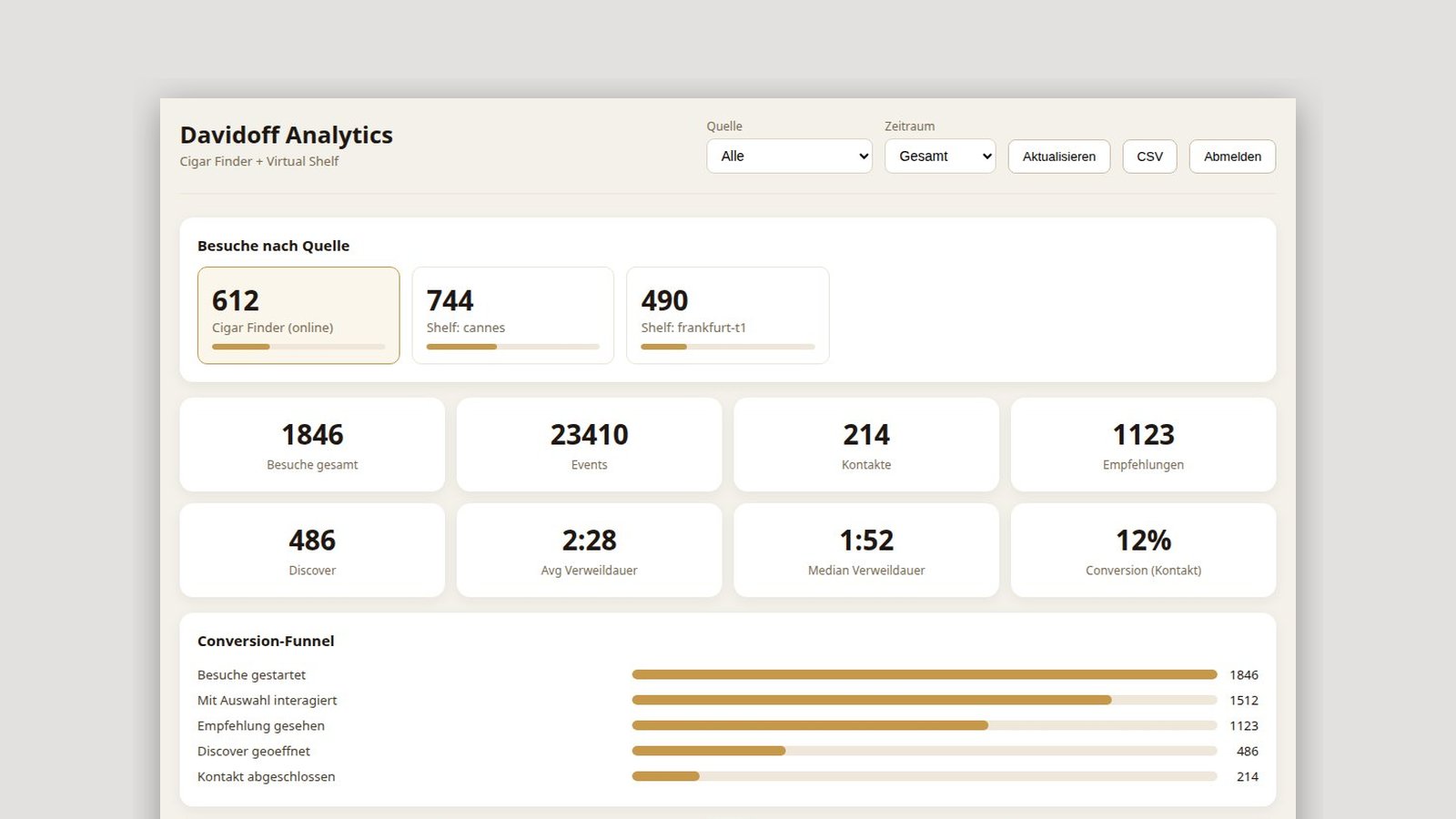This screenshot has width=1456, height=819.
Task: Click the Aktualisieren button
Action: 1059,157
